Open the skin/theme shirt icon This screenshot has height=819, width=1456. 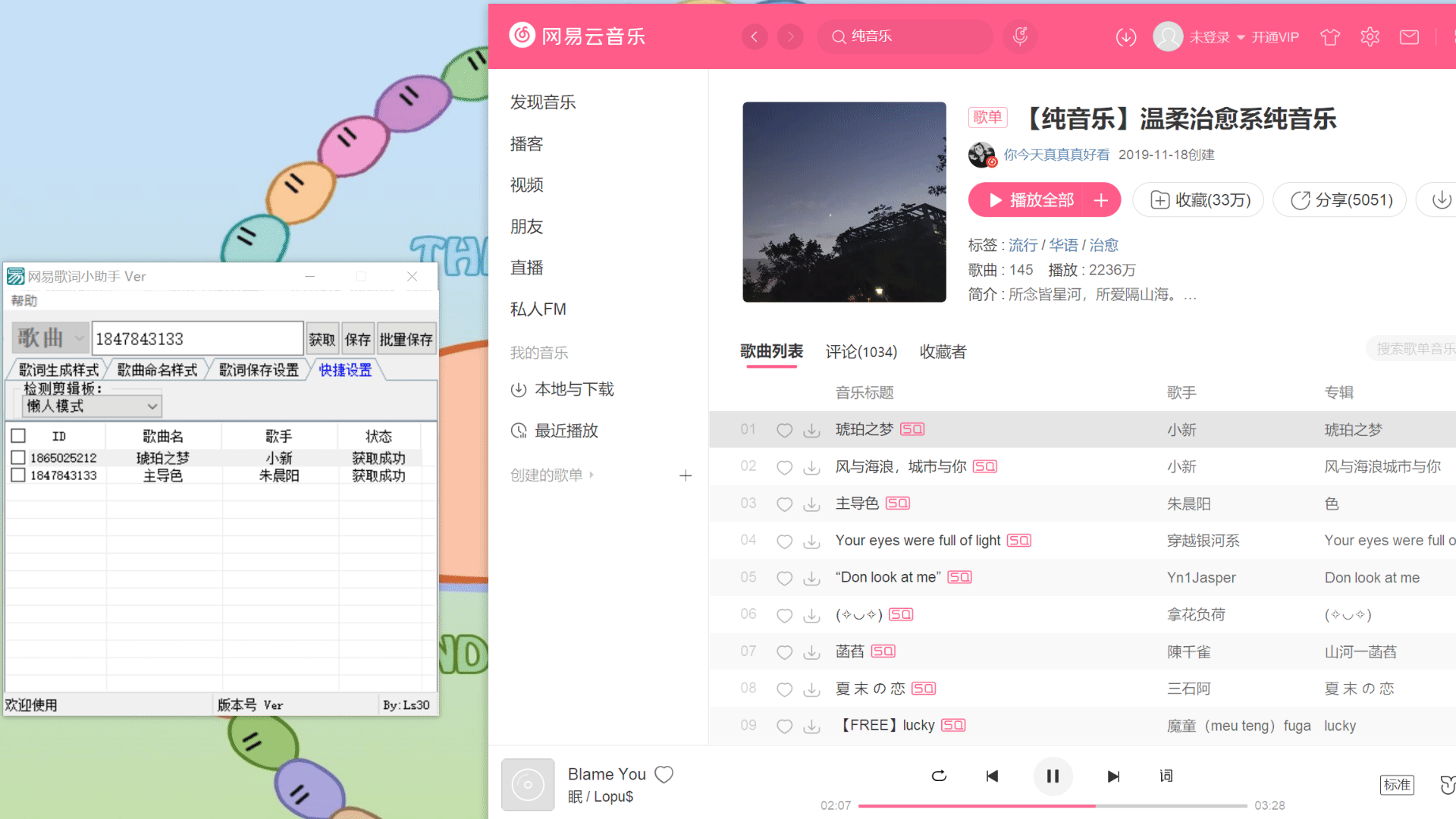coord(1330,37)
